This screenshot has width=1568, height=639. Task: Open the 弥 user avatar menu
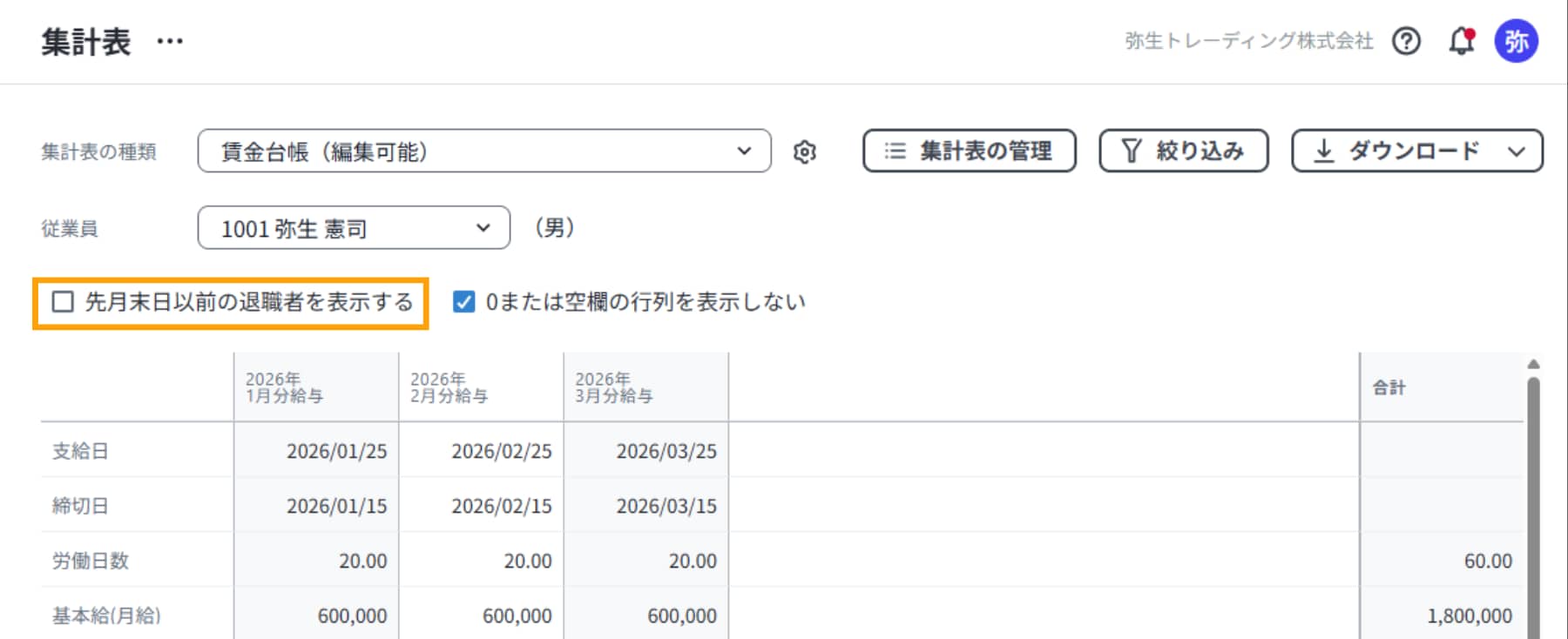point(1517,41)
